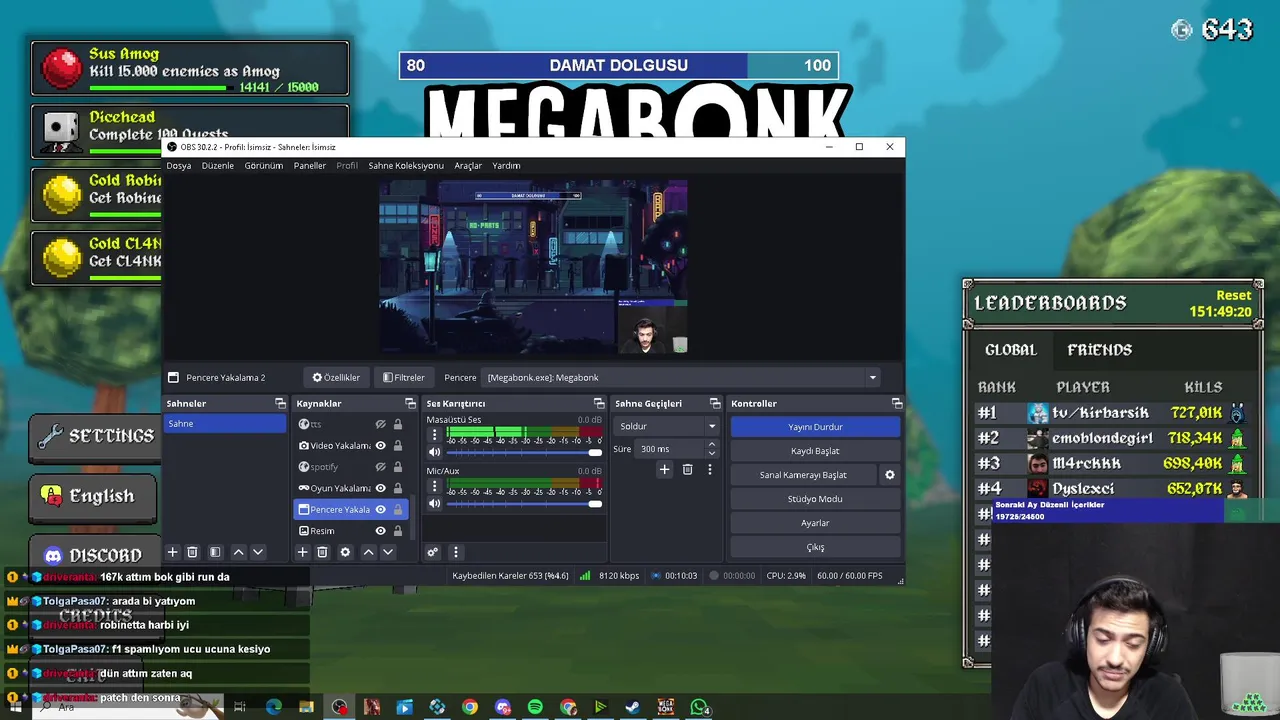The width and height of the screenshot is (1280, 720).
Task: Open Ayarlar settings button
Action: [815, 523]
